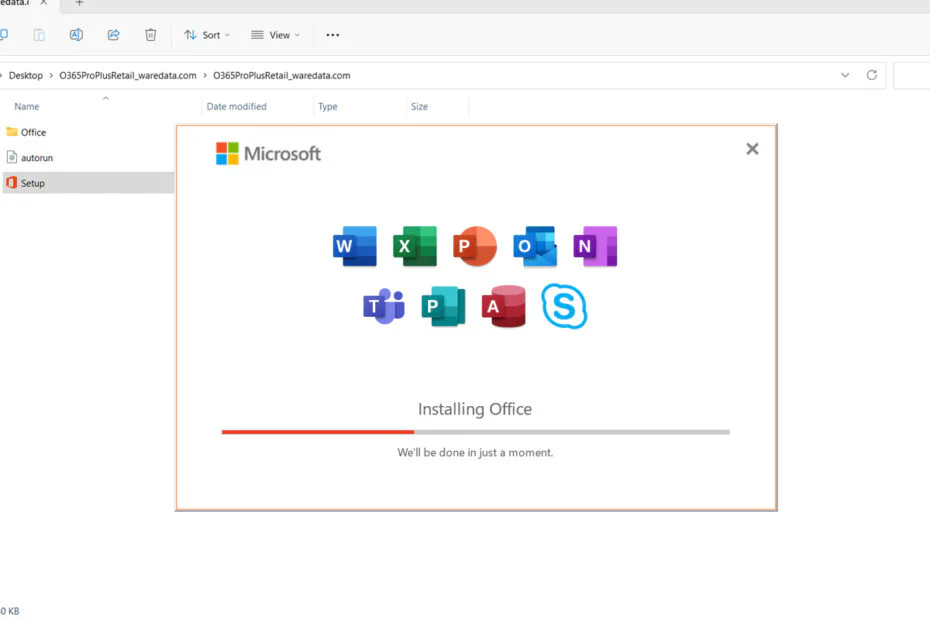Open a new Explorer tab with plus
The height and width of the screenshot is (620, 930).
pos(79,3)
